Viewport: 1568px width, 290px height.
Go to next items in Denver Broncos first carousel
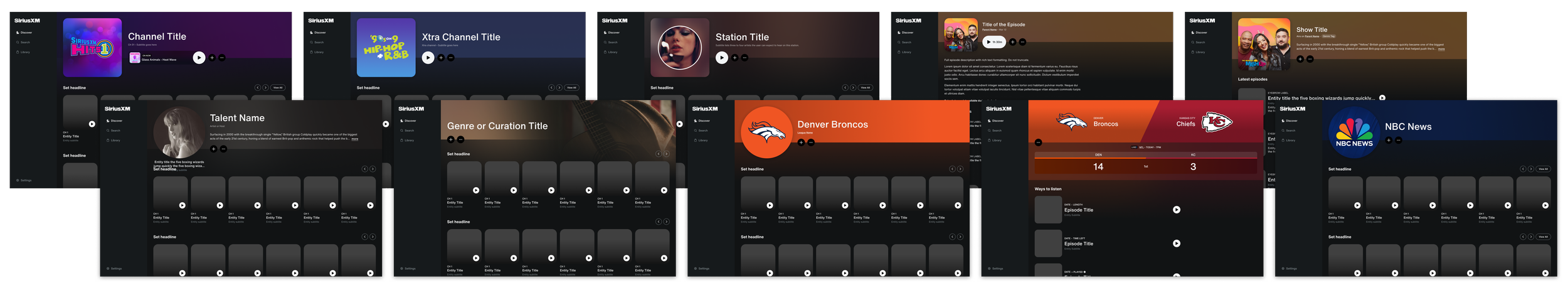pos(960,169)
